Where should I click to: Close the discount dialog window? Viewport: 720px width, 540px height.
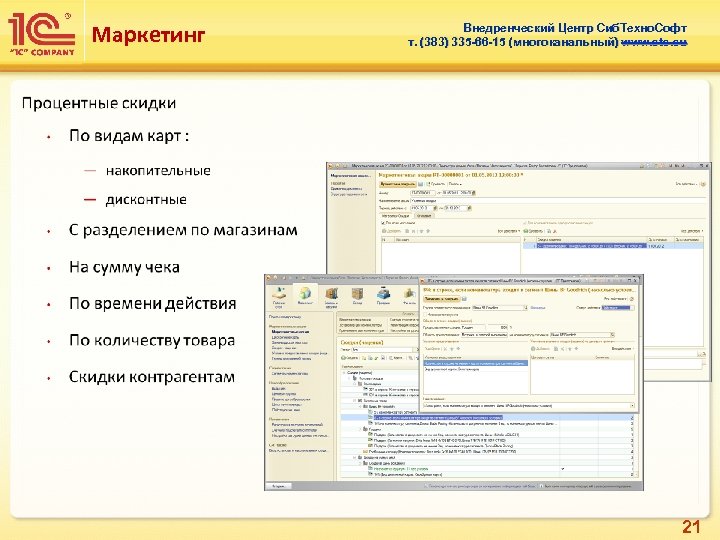(636, 280)
